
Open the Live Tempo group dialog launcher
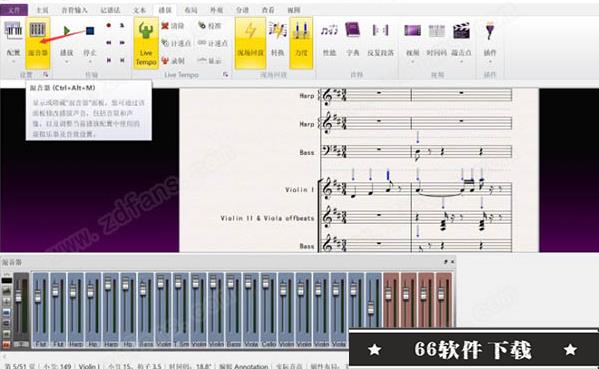226,74
